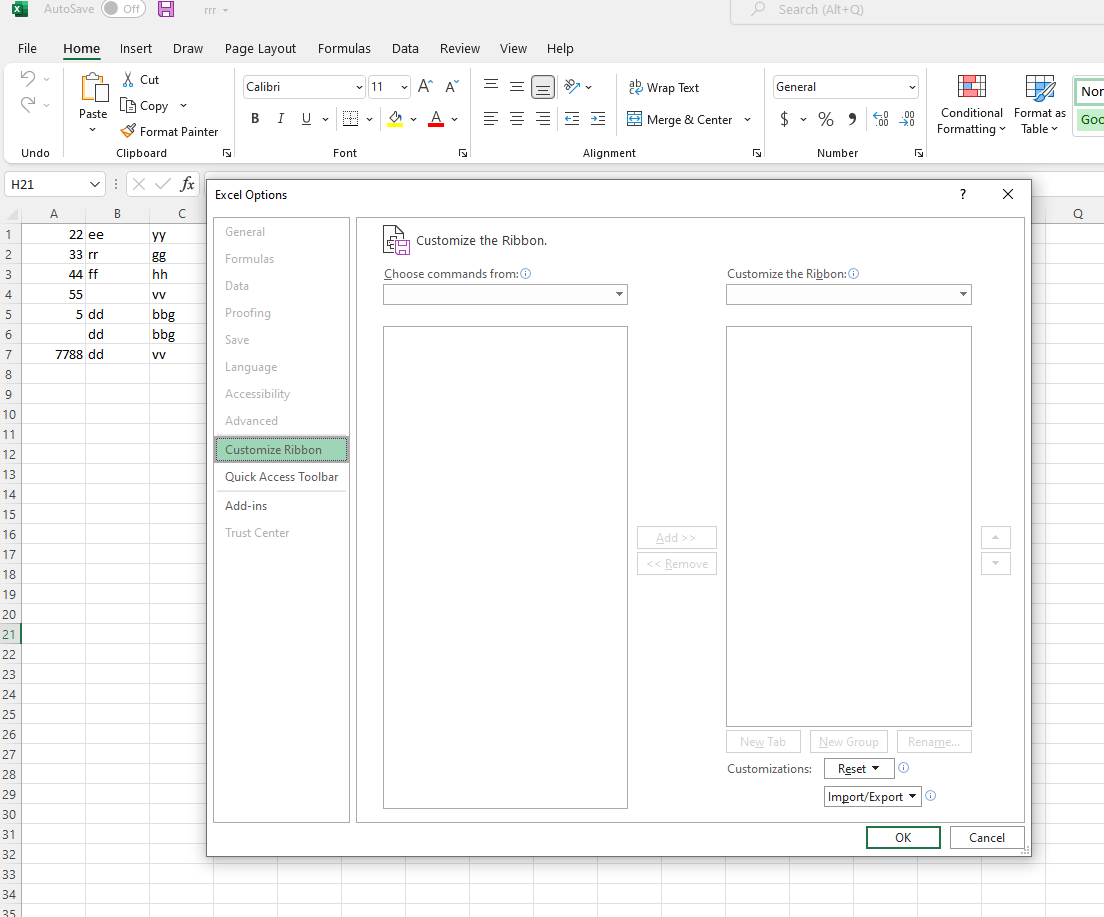Click the Save floppy disk icon
1104x917 pixels.
pyautogui.click(x=166, y=9)
